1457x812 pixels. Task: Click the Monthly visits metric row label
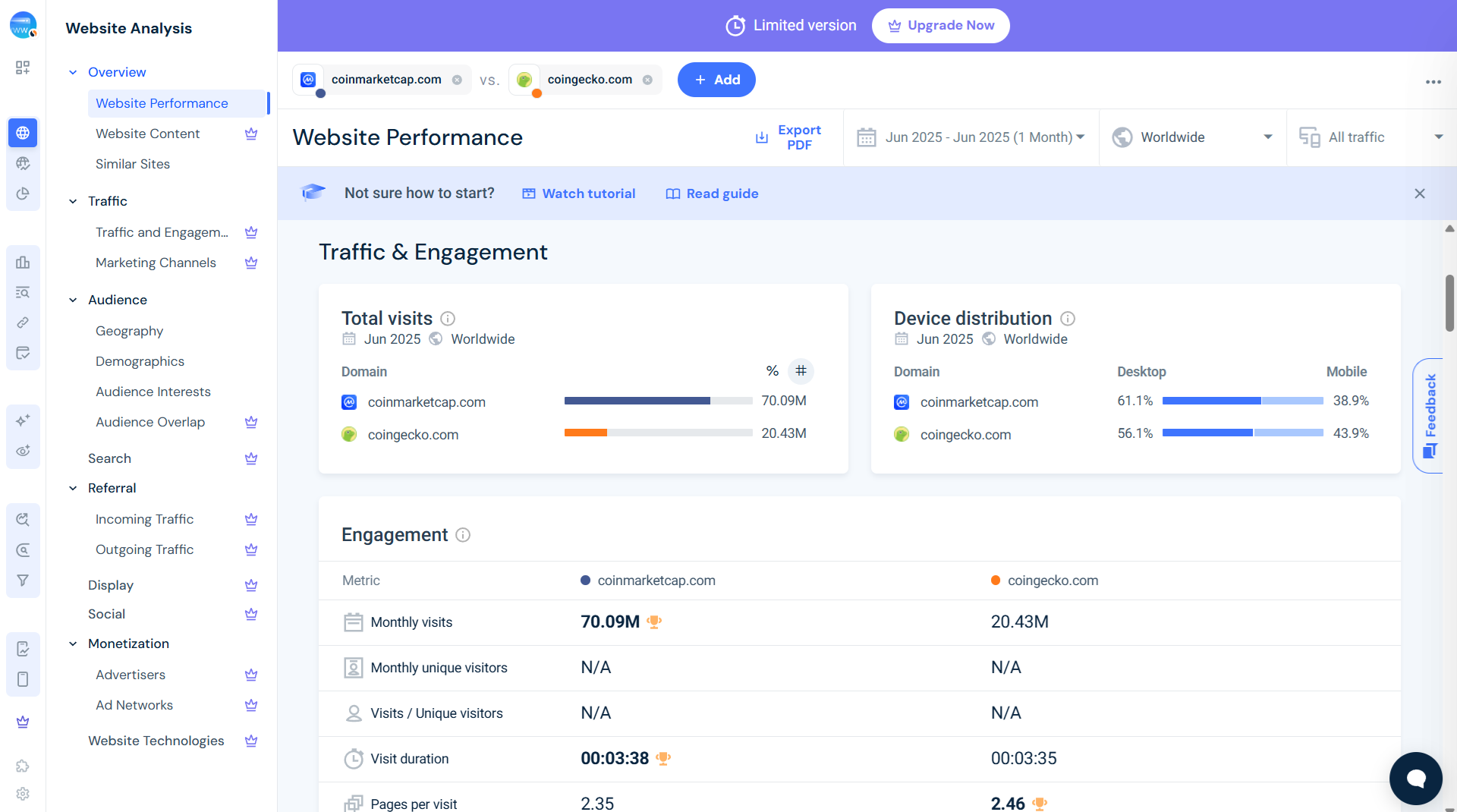(411, 622)
